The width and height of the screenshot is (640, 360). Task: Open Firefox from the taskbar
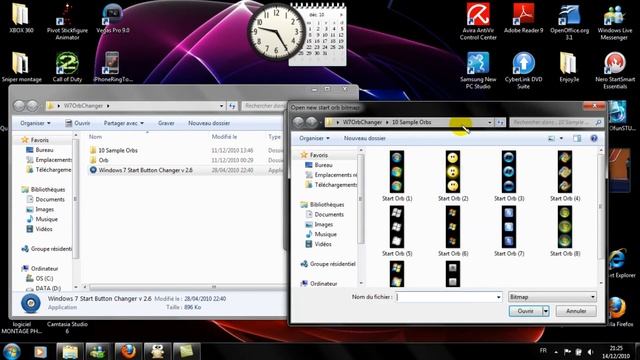[128, 351]
